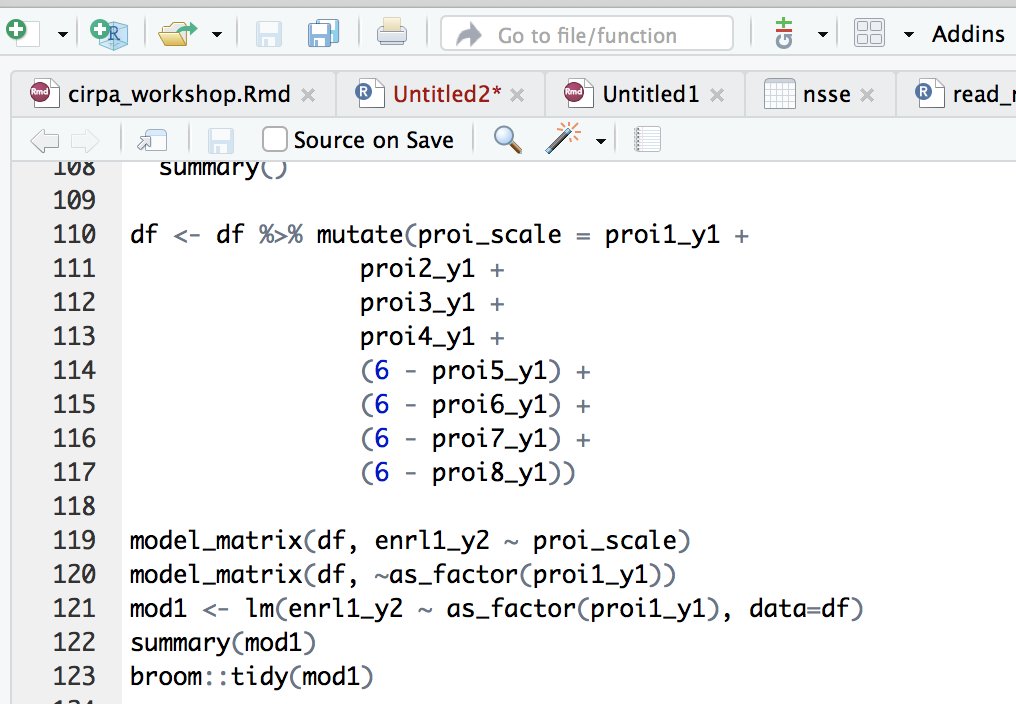The height and width of the screenshot is (704, 1016).
Task: Save all open documents
Action: [323, 33]
